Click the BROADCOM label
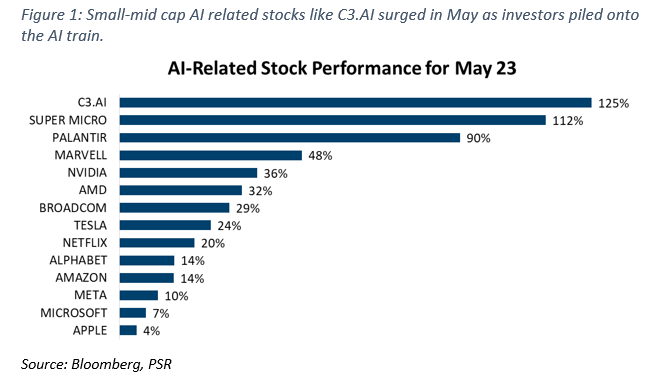Screen dimensions: 656x384 click(73, 208)
